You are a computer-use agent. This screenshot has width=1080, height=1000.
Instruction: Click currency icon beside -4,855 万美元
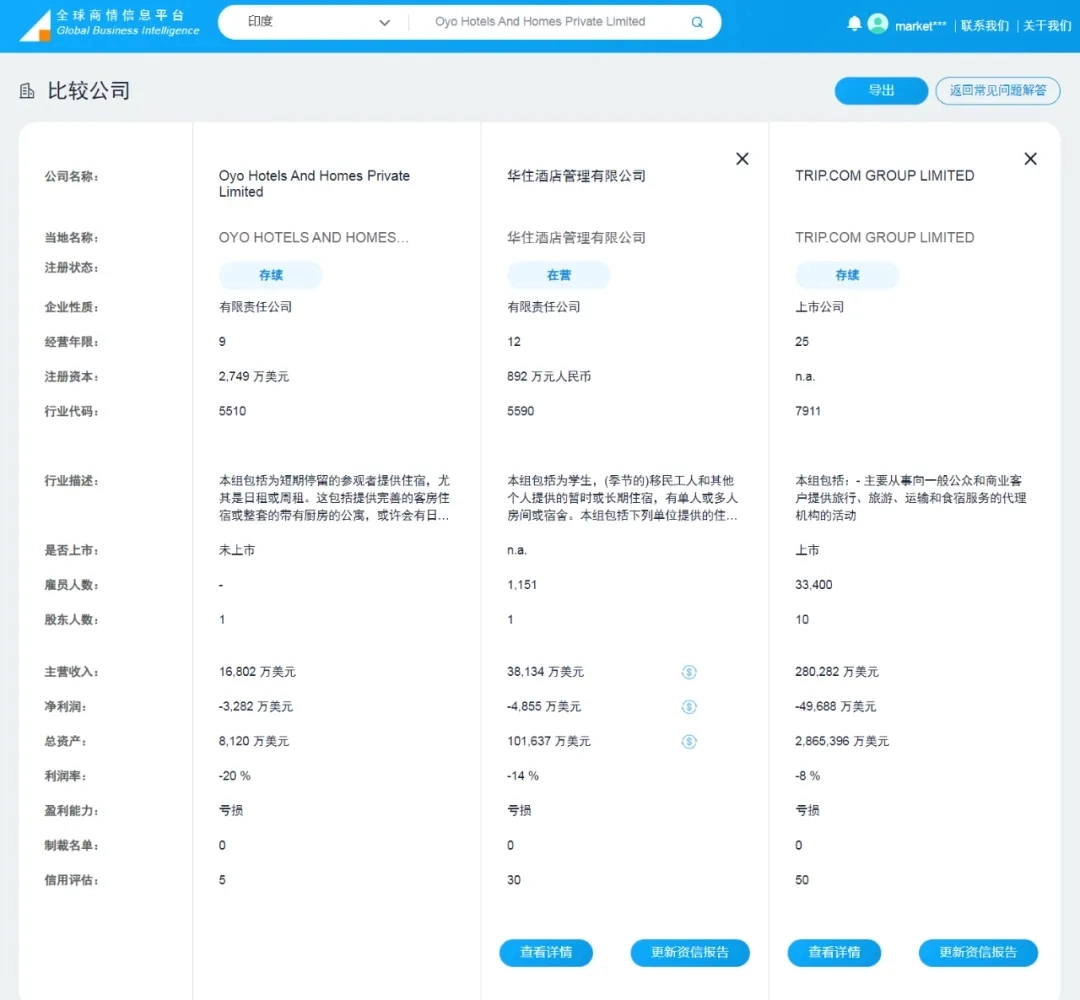click(689, 707)
